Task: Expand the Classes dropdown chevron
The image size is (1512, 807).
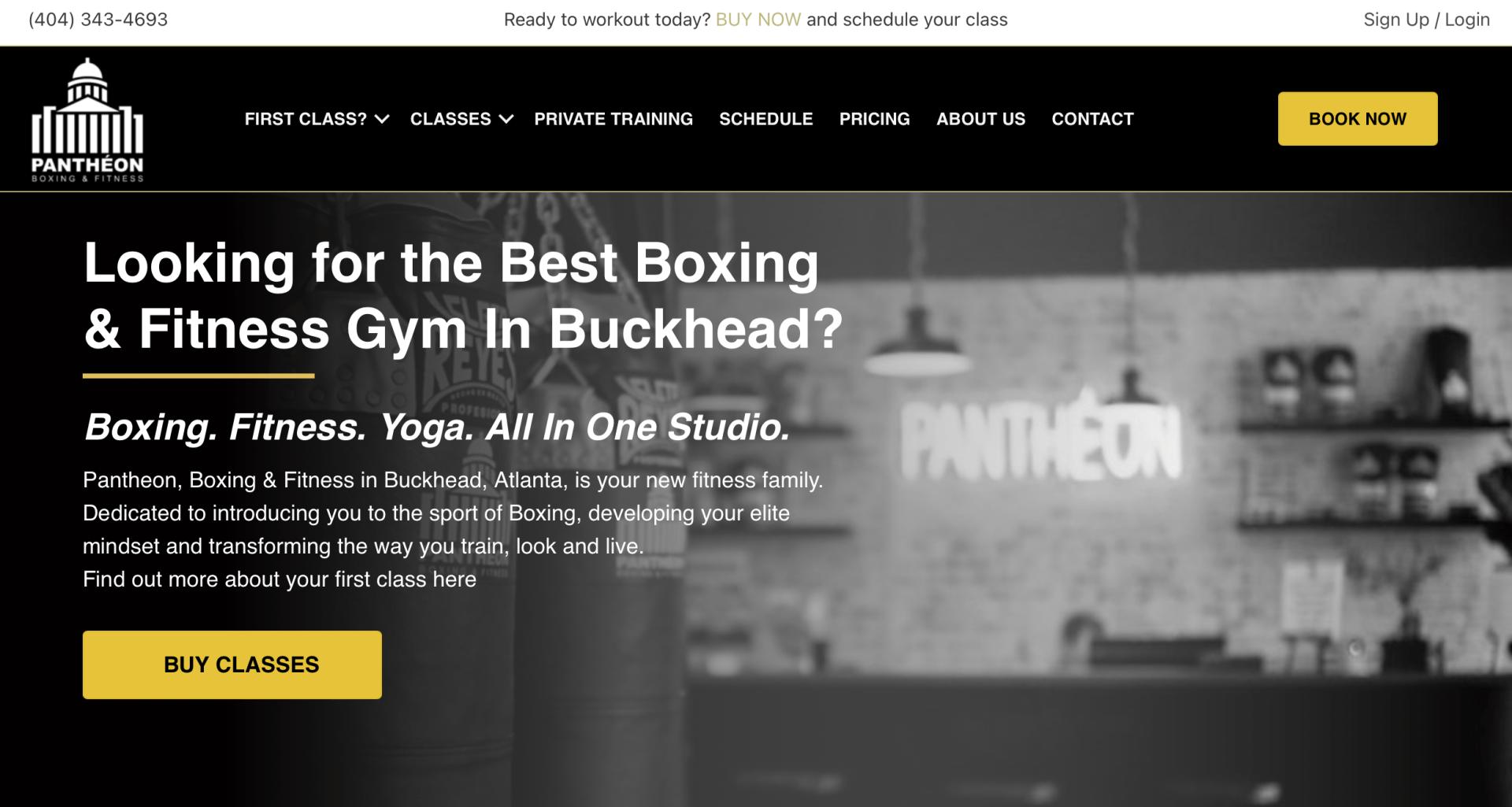Action: [506, 120]
